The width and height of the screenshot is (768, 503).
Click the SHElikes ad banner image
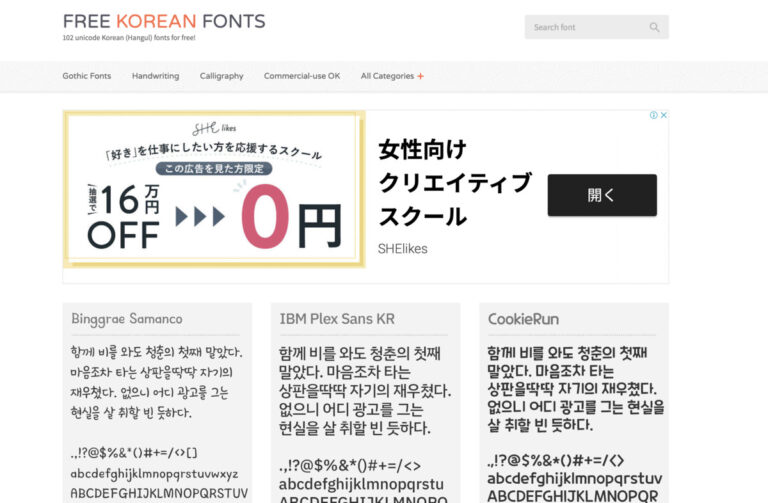pyautogui.click(x=214, y=189)
